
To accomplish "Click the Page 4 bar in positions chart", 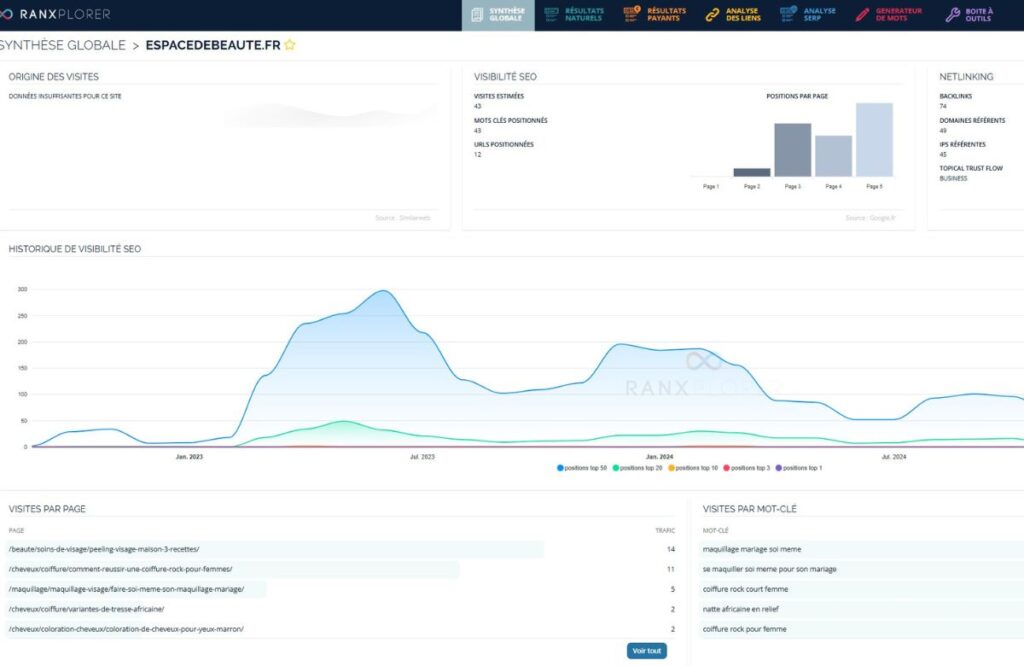I will [833, 156].
